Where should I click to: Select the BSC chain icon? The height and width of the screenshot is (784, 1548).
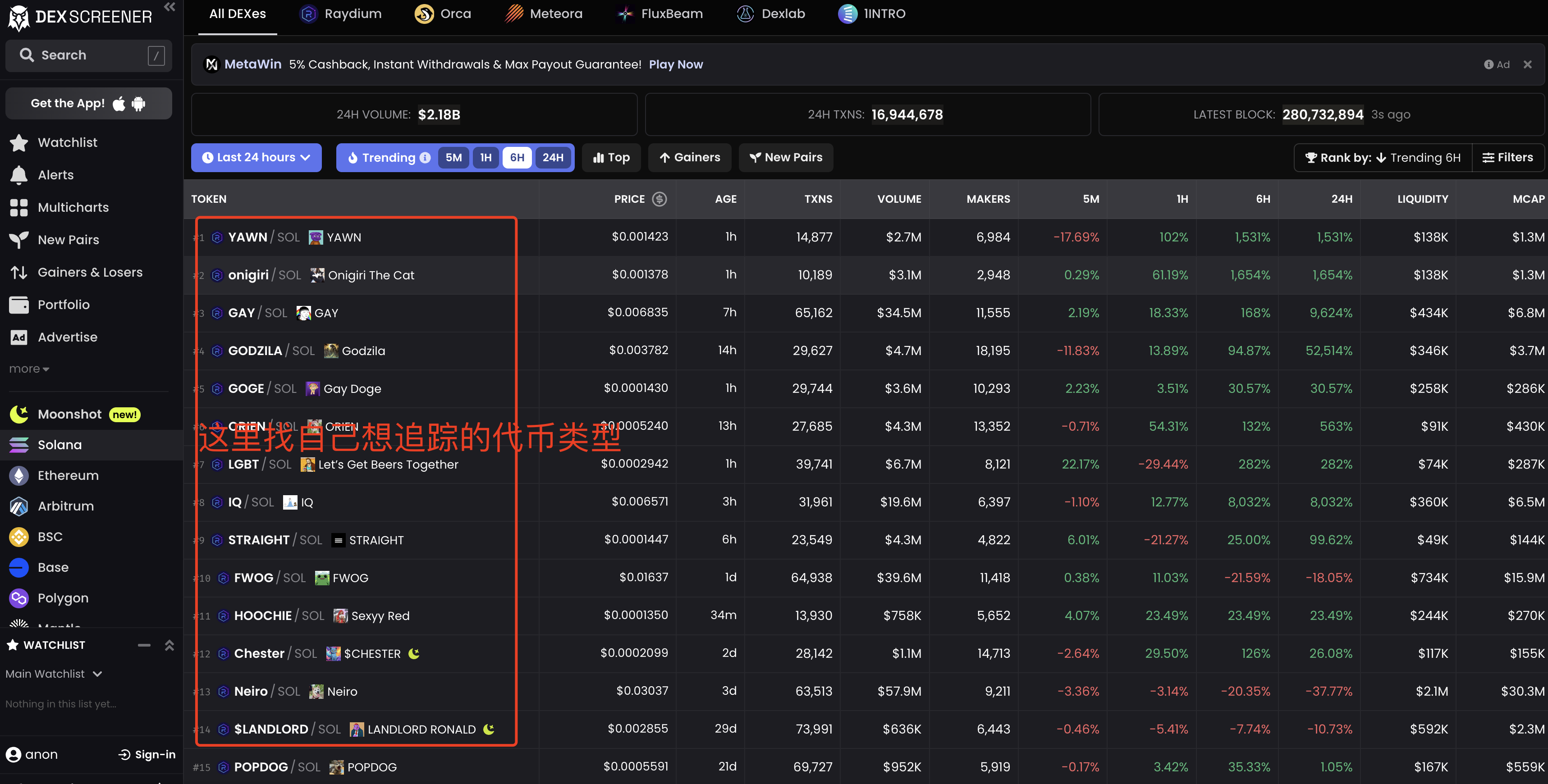pos(18,537)
